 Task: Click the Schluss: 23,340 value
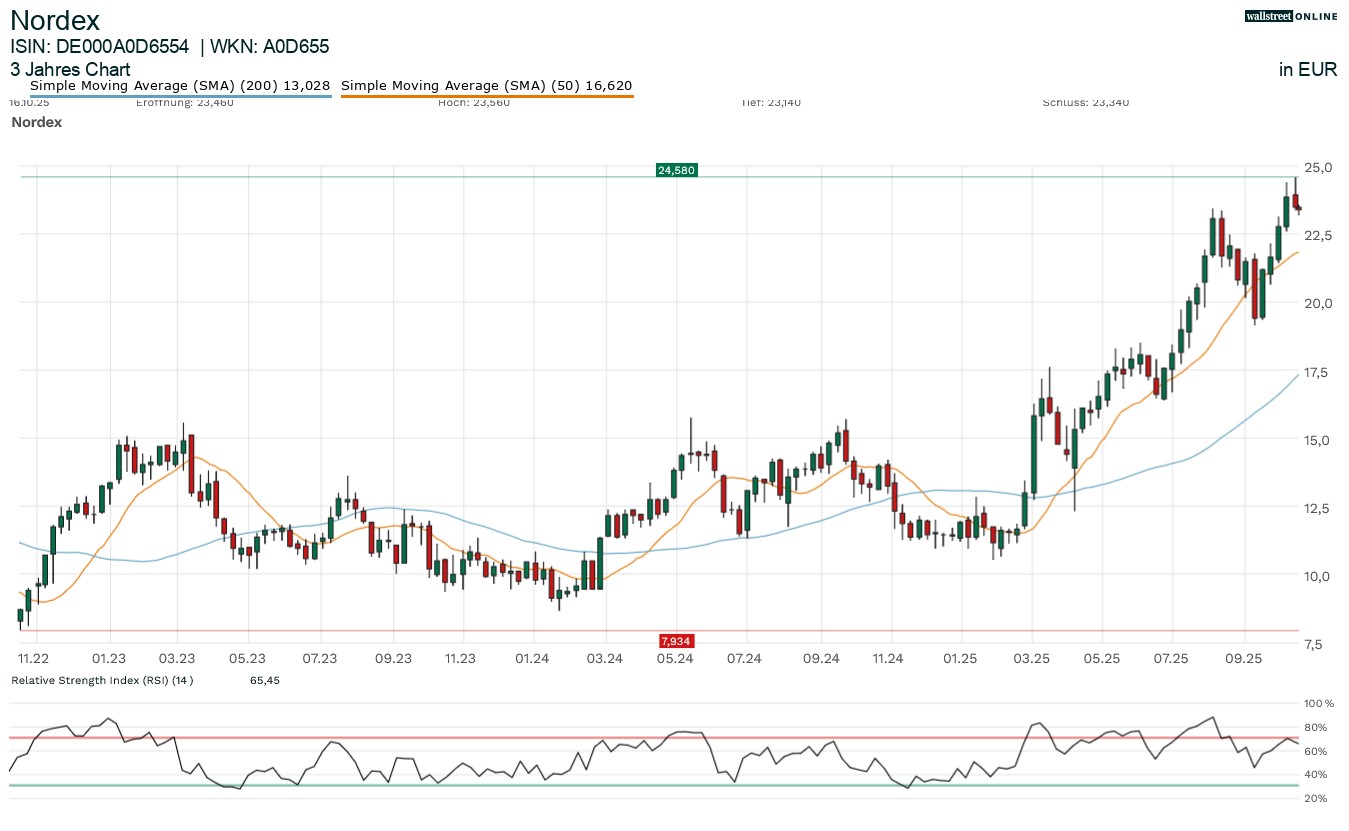click(x=1086, y=101)
